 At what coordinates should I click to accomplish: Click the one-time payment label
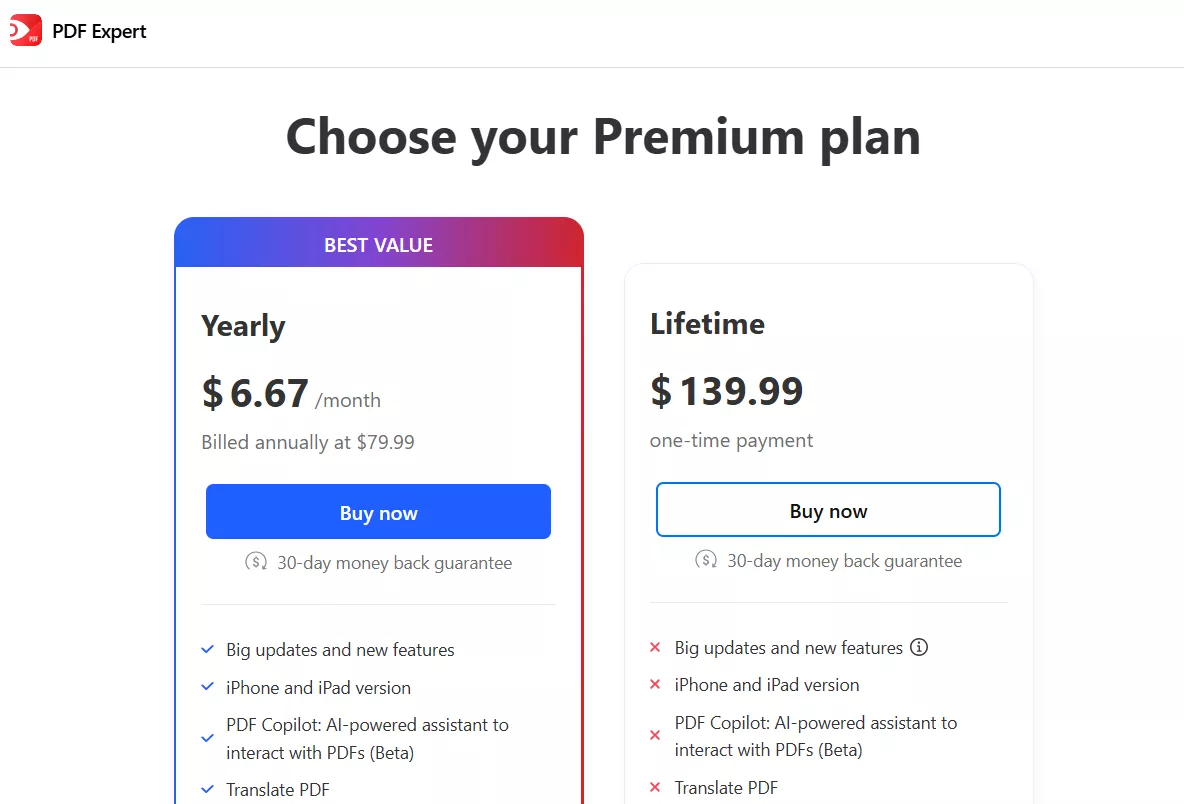[x=731, y=440]
